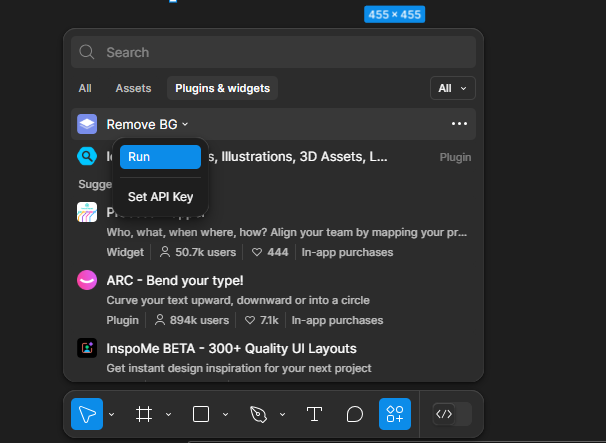
Task: Select the Move tool in toolbar
Action: pos(87,414)
